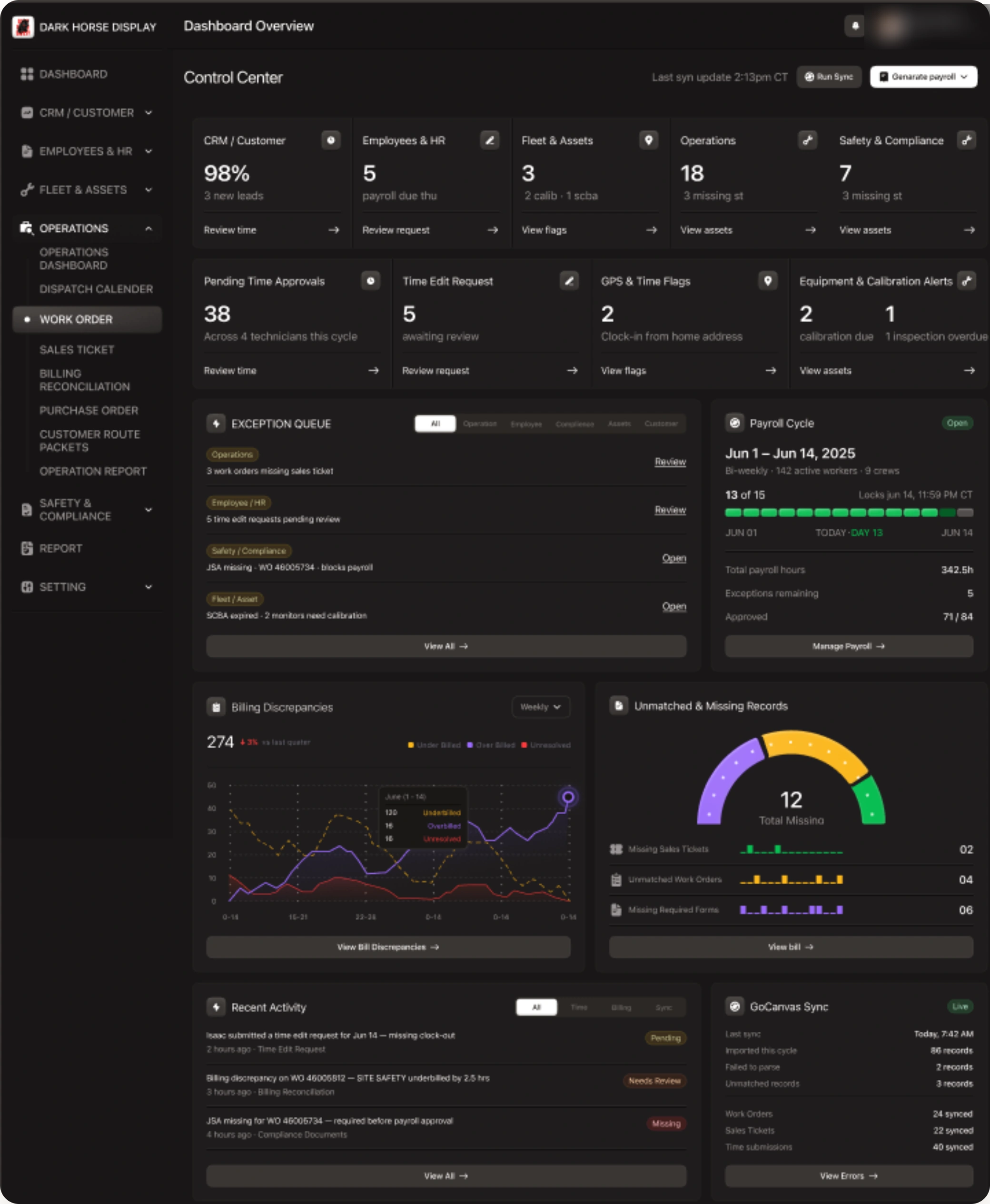This screenshot has width=990, height=1204.
Task: Click the View Errors button
Action: [849, 1175]
